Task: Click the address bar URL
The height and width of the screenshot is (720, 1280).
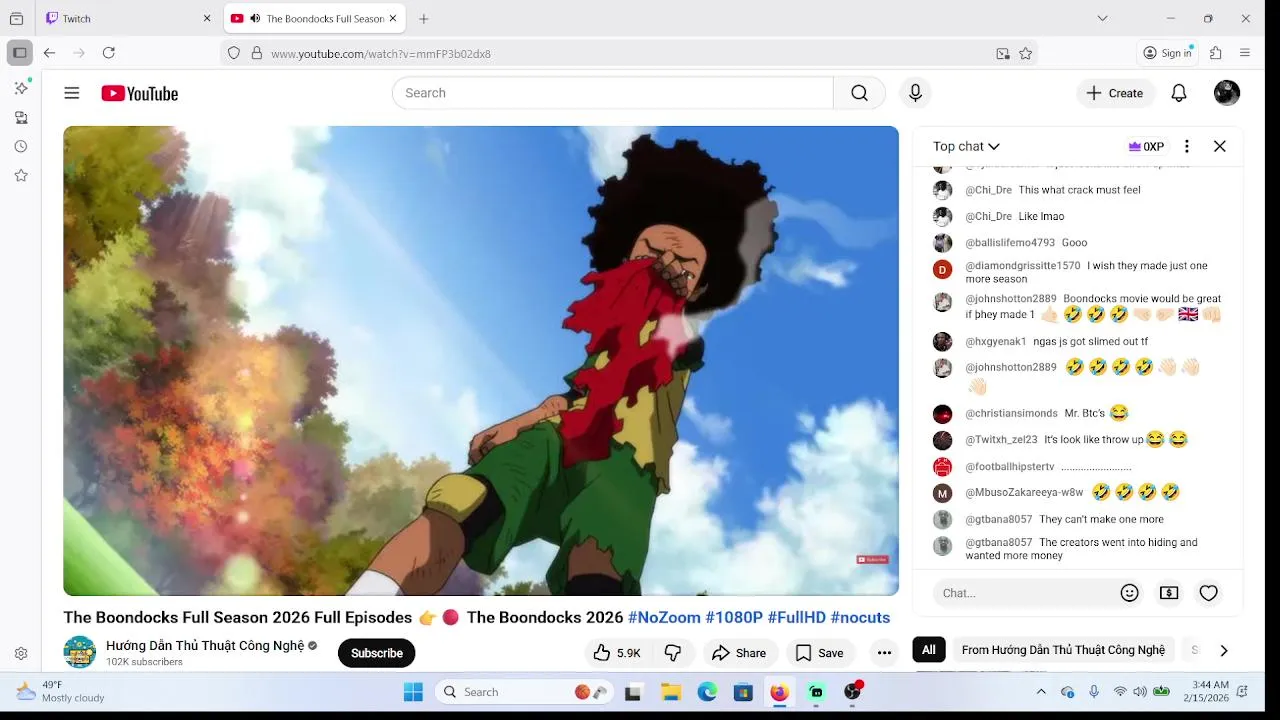Action: [381, 54]
